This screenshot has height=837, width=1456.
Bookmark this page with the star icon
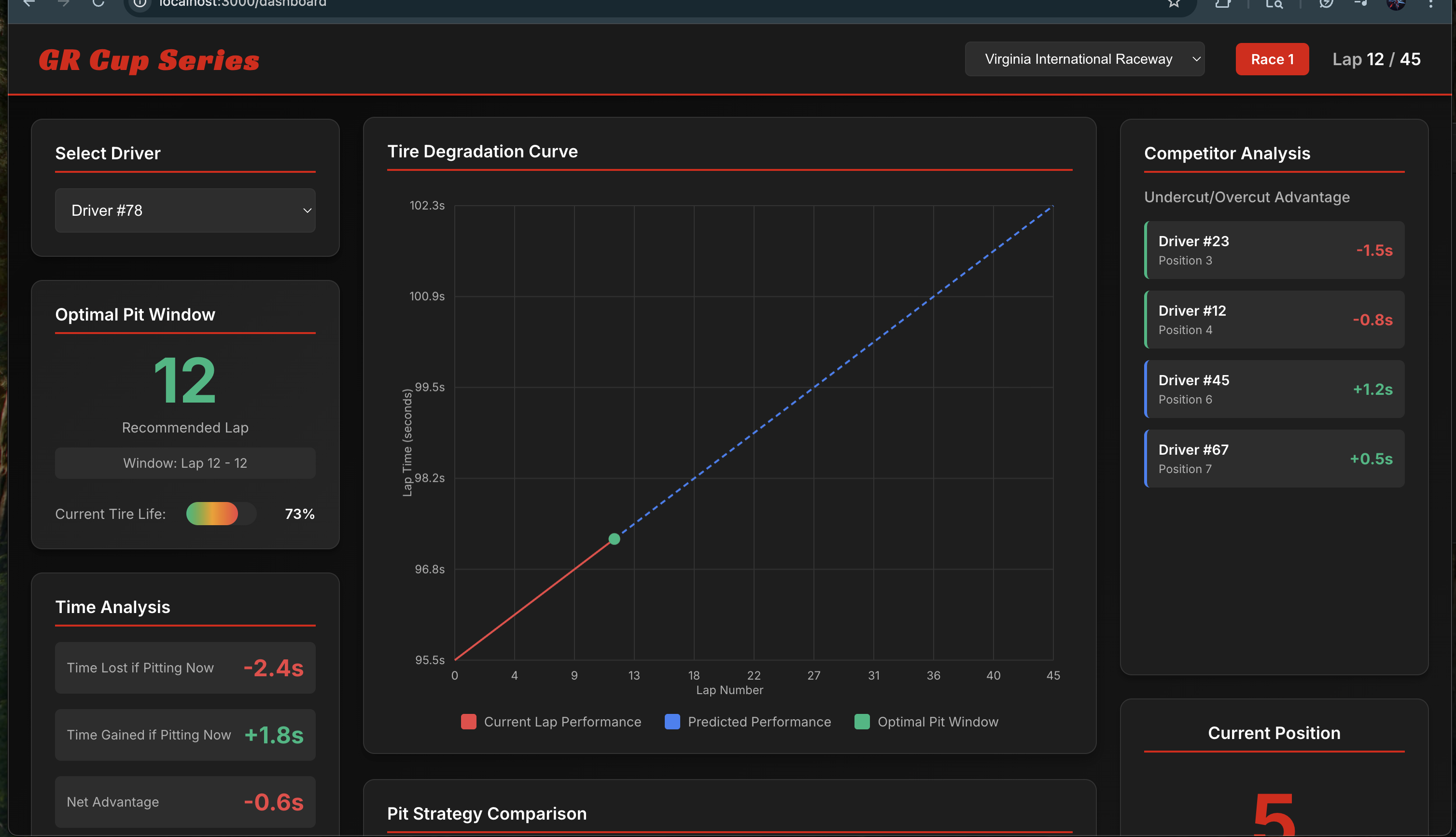pos(1174,3)
